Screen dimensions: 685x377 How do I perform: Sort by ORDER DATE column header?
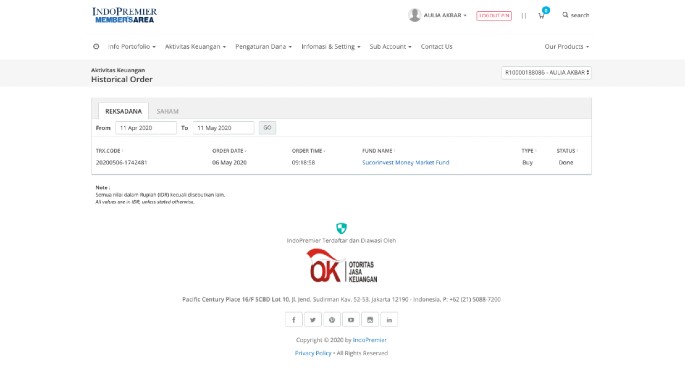tap(229, 151)
